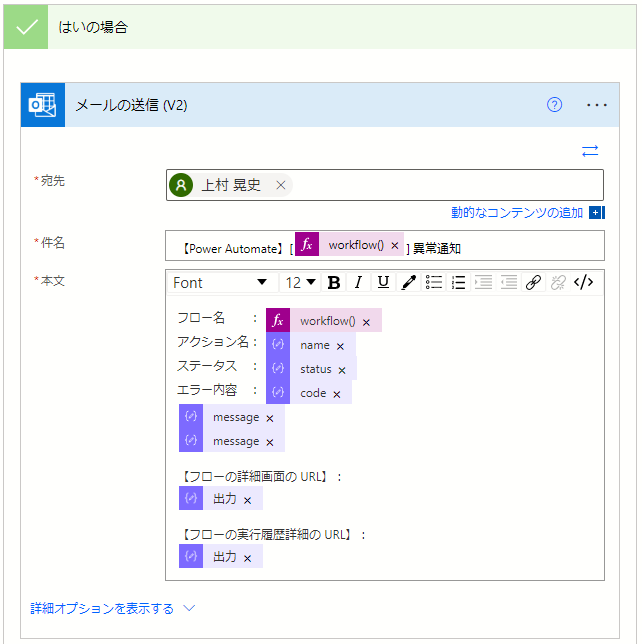Click the code dynamic content token icon
Screen dimensions: 642x644
[278, 392]
